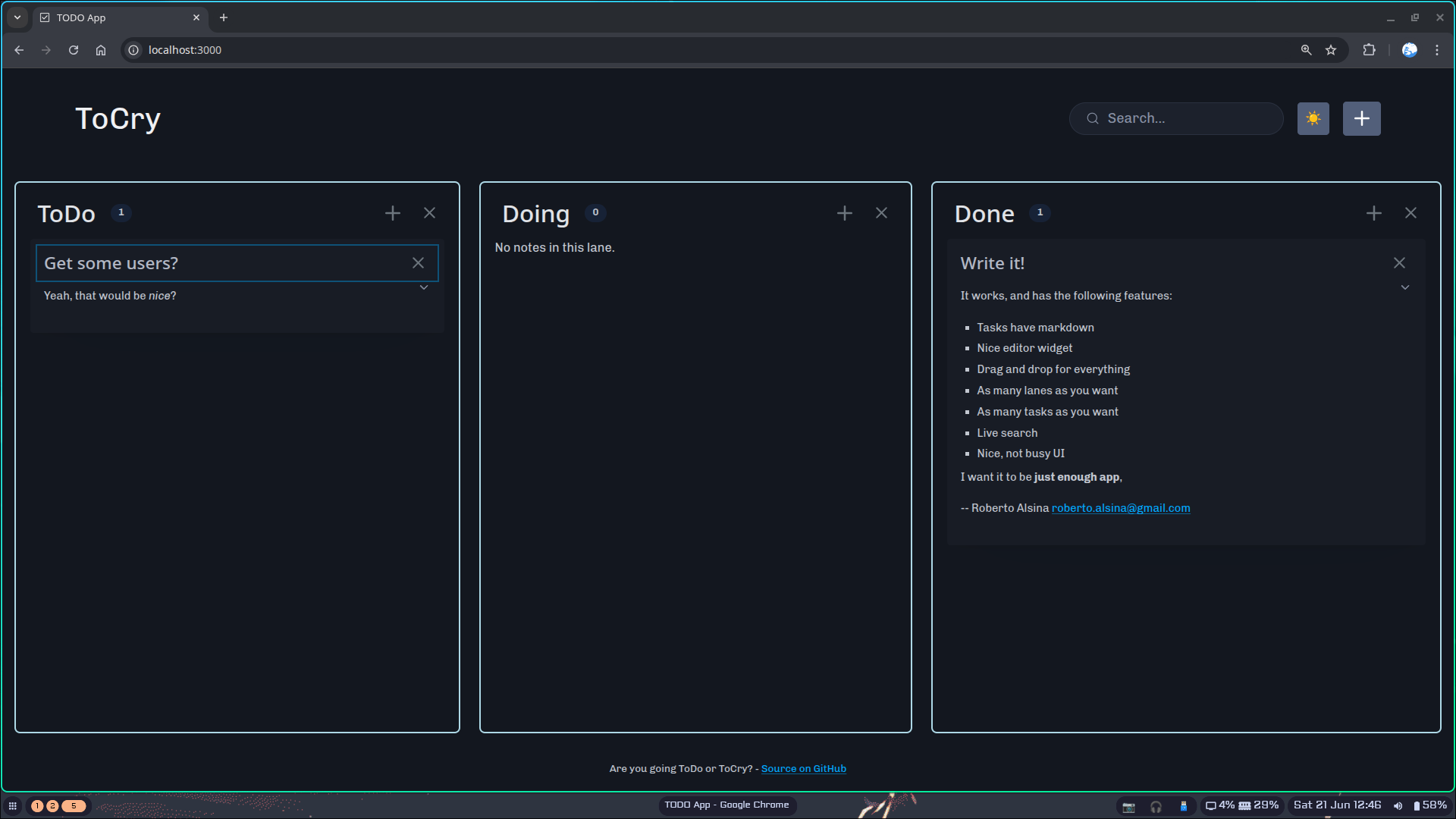The height and width of the screenshot is (819, 1456).
Task: Select the TODO App browser tab
Action: tap(119, 17)
